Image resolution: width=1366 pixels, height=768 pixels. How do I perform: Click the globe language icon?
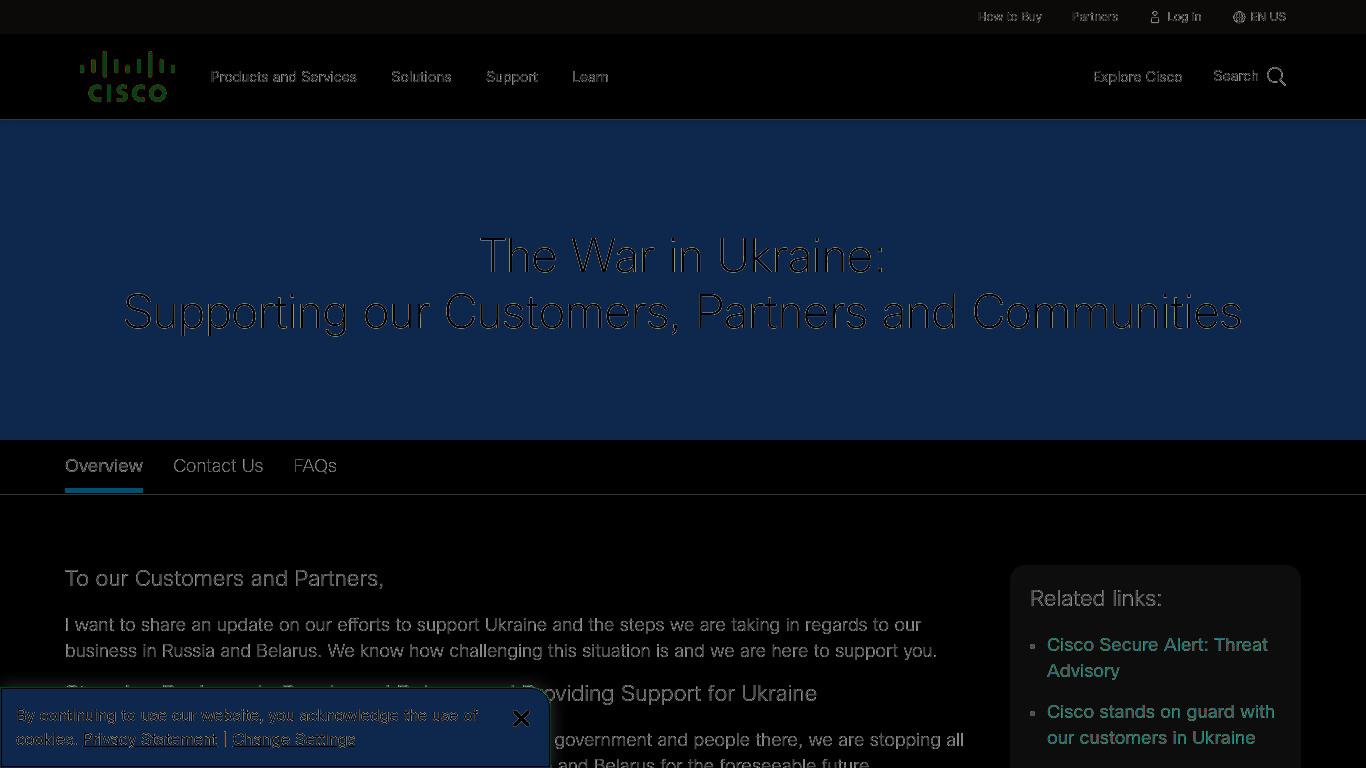point(1239,17)
